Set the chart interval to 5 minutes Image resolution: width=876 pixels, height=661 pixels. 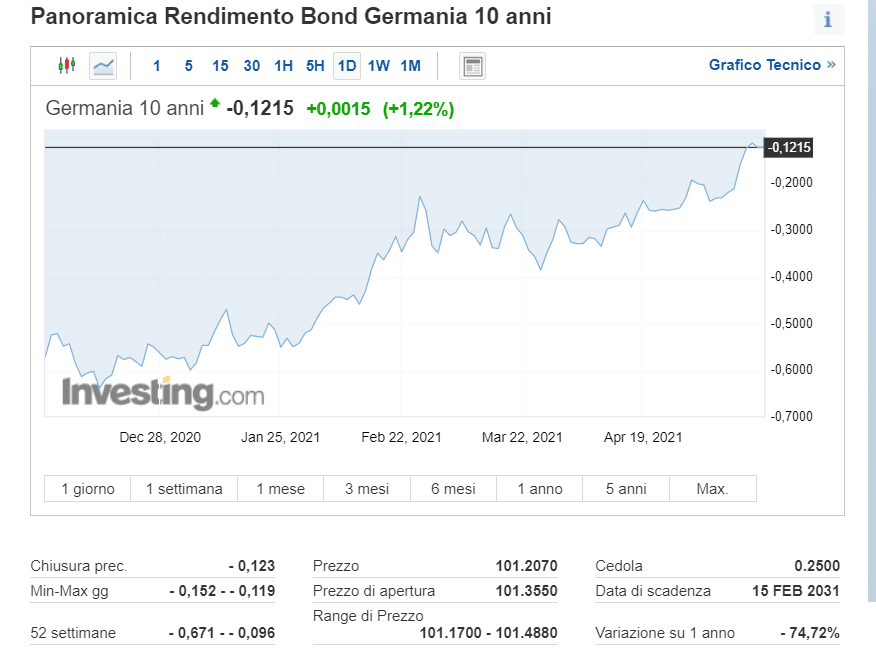(188, 66)
